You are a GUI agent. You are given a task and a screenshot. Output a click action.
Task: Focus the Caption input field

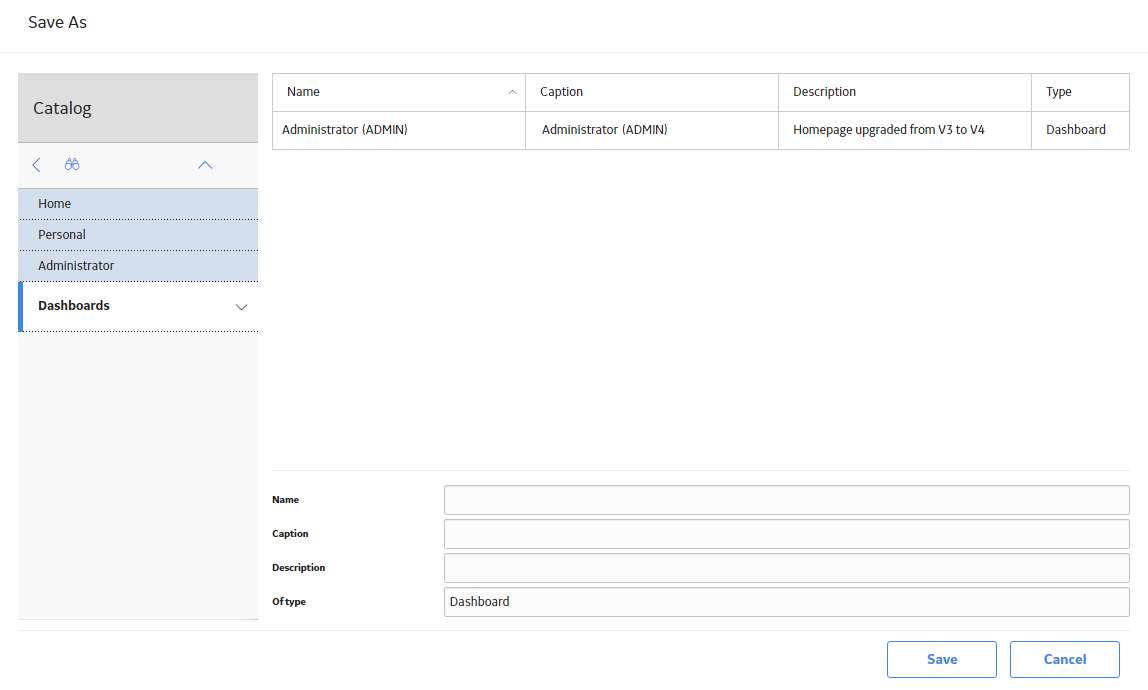click(x=786, y=534)
